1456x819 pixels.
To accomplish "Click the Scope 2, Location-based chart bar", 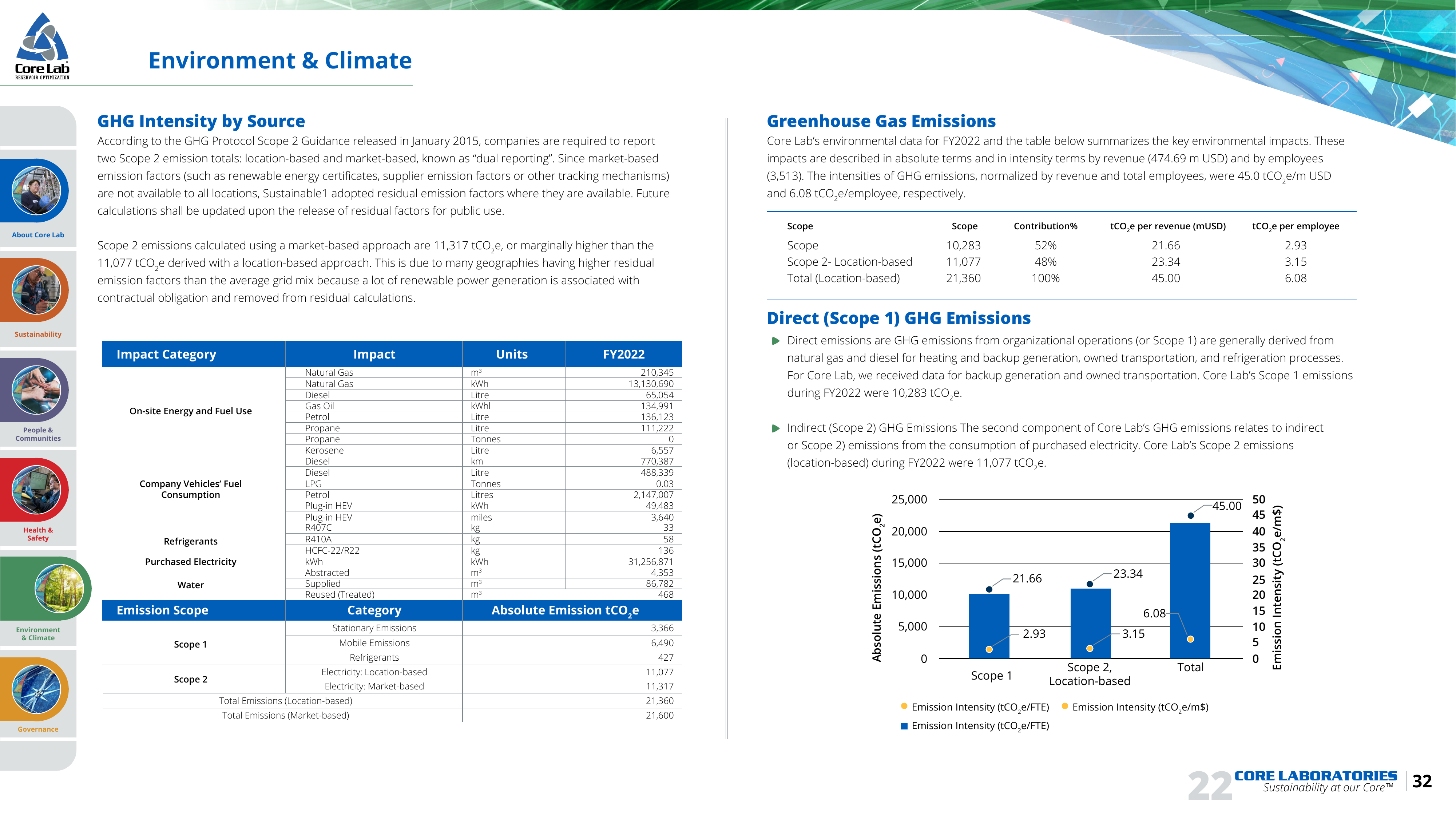I will pyautogui.click(x=1091, y=624).
